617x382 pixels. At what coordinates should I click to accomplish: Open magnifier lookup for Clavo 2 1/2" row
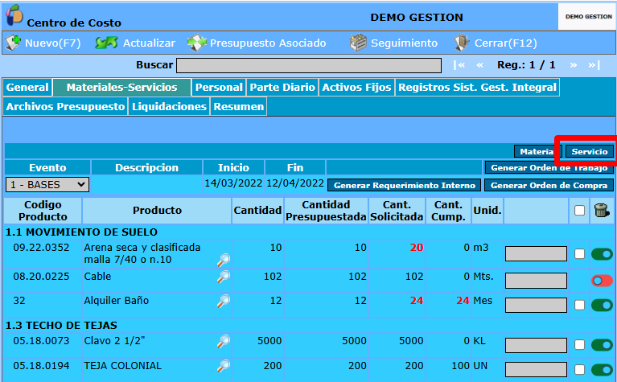224,341
